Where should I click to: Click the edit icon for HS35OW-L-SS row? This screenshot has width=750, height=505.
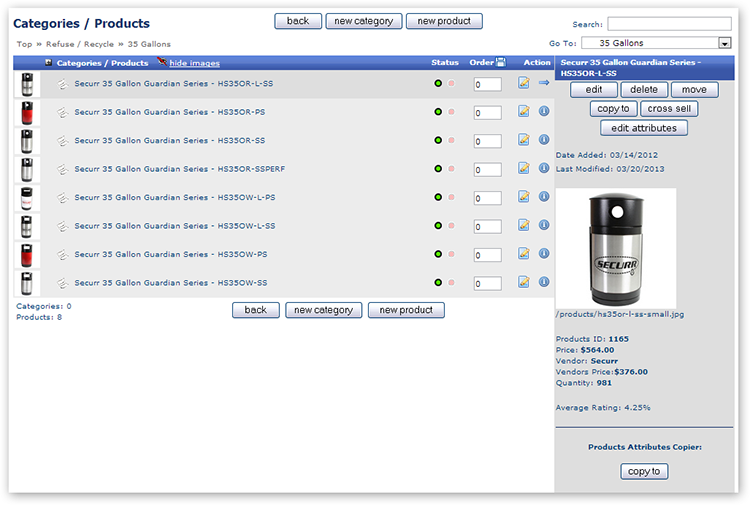[524, 225]
